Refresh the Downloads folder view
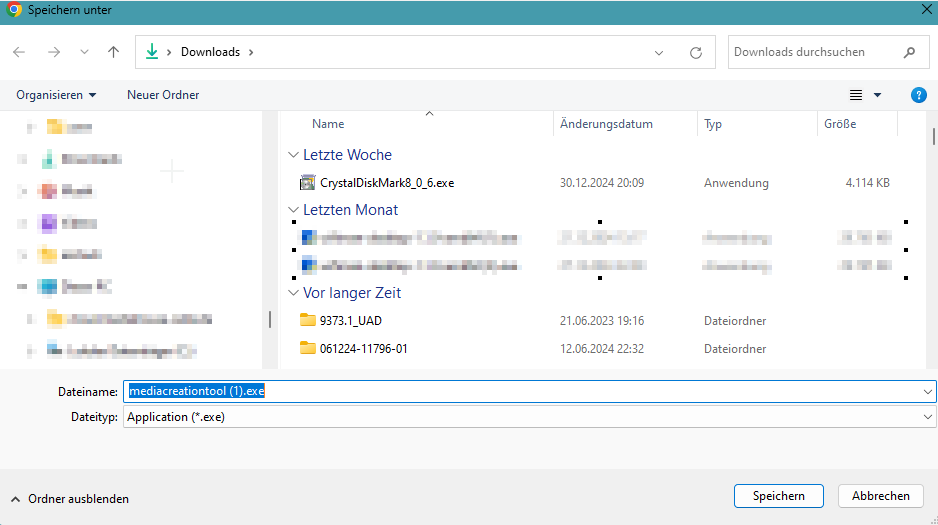Screen dimensions: 938x525 (696, 53)
